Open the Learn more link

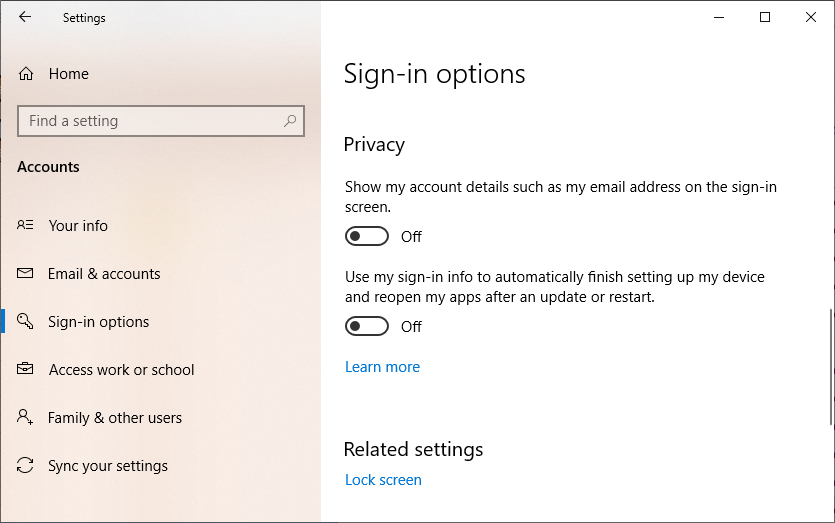coord(382,367)
